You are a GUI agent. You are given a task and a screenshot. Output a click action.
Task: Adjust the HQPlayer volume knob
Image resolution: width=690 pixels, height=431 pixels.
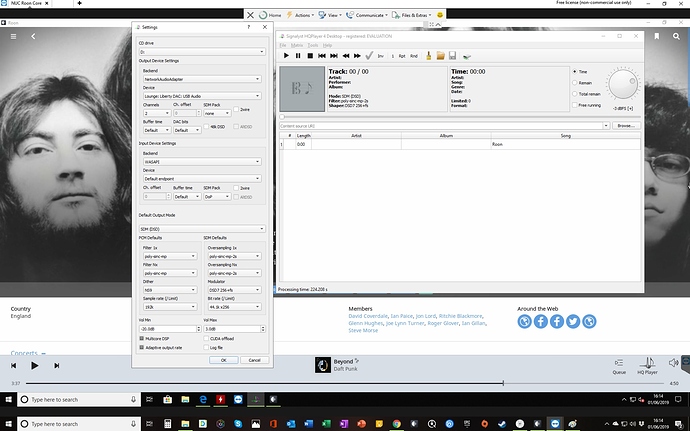click(x=622, y=85)
